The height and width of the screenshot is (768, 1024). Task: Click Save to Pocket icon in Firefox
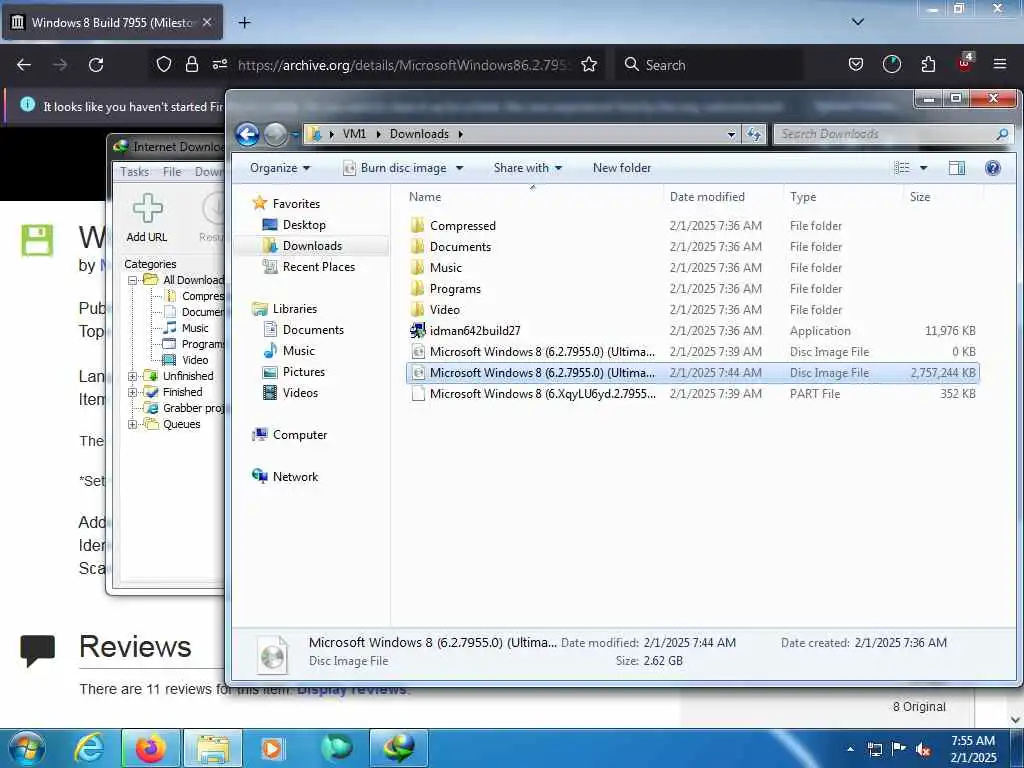(x=856, y=64)
